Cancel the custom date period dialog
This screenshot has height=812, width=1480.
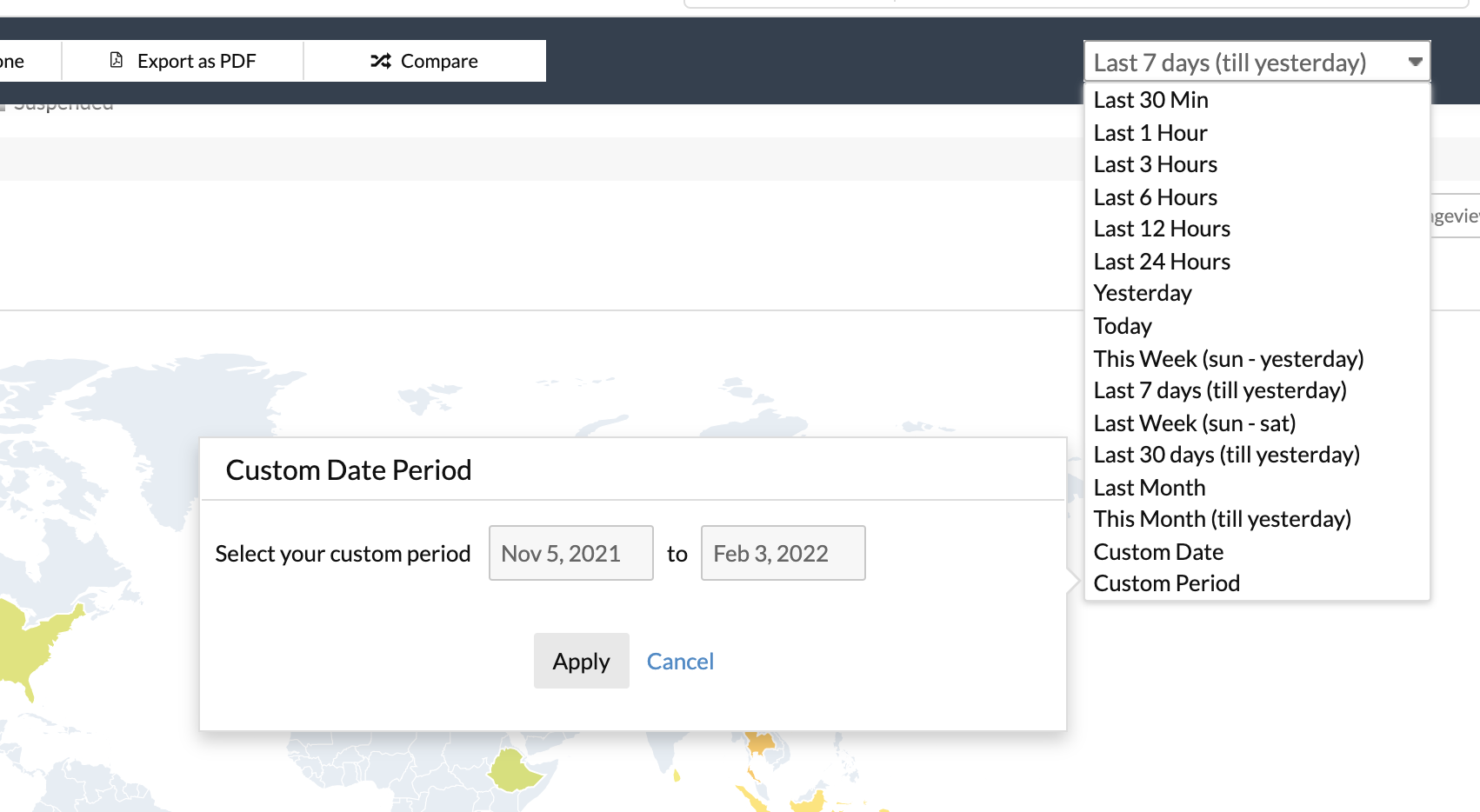pos(680,662)
